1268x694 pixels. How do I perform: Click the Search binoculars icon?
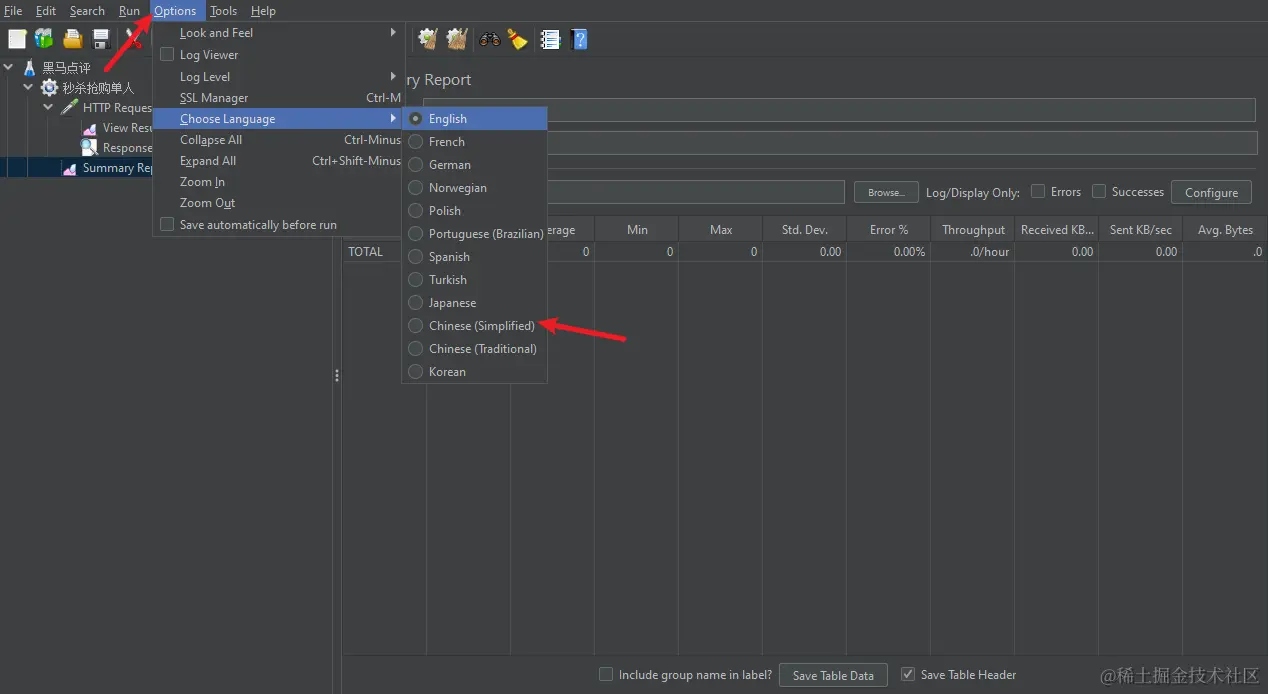pyautogui.click(x=490, y=39)
